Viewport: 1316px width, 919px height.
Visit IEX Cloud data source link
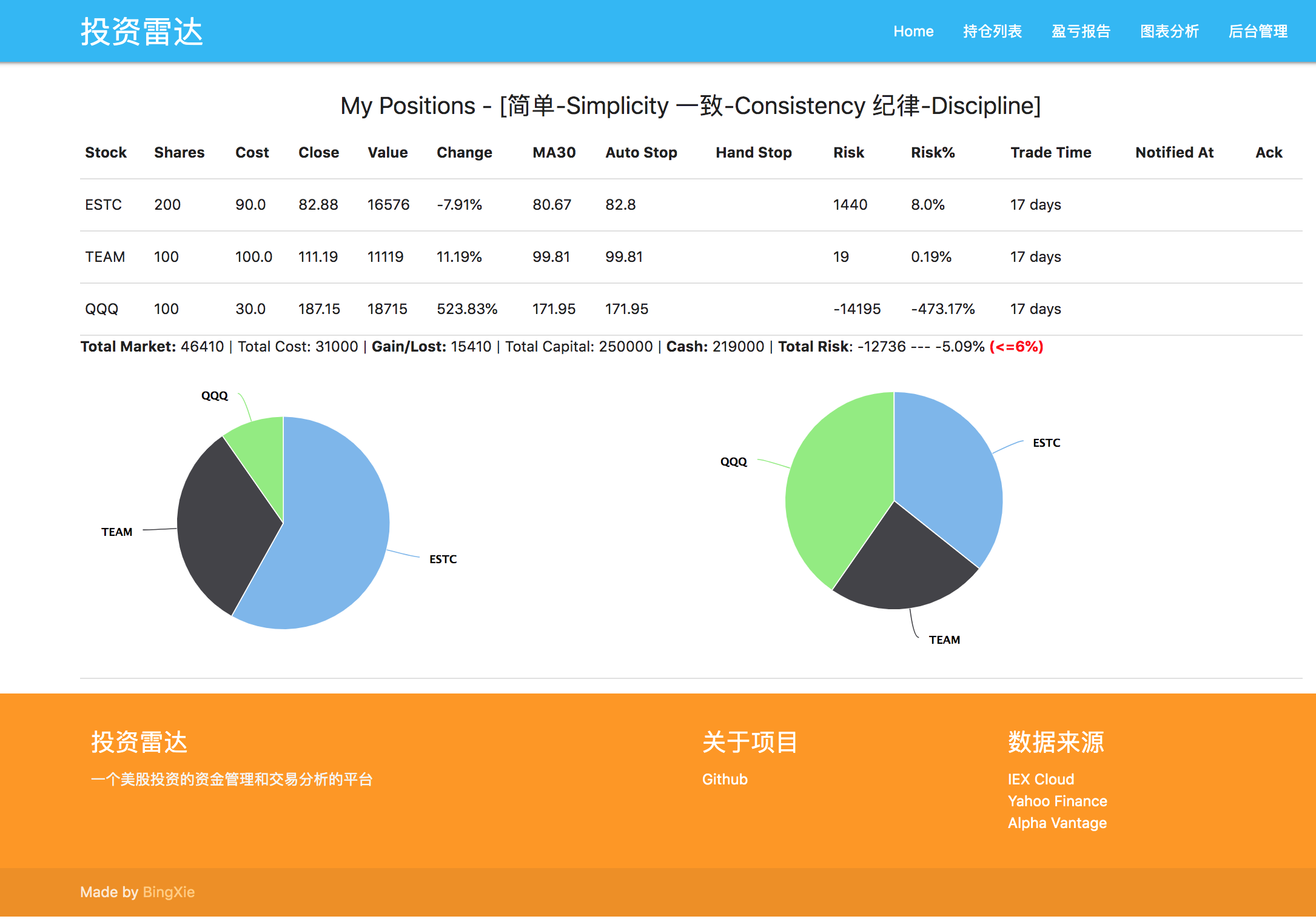tap(1041, 779)
